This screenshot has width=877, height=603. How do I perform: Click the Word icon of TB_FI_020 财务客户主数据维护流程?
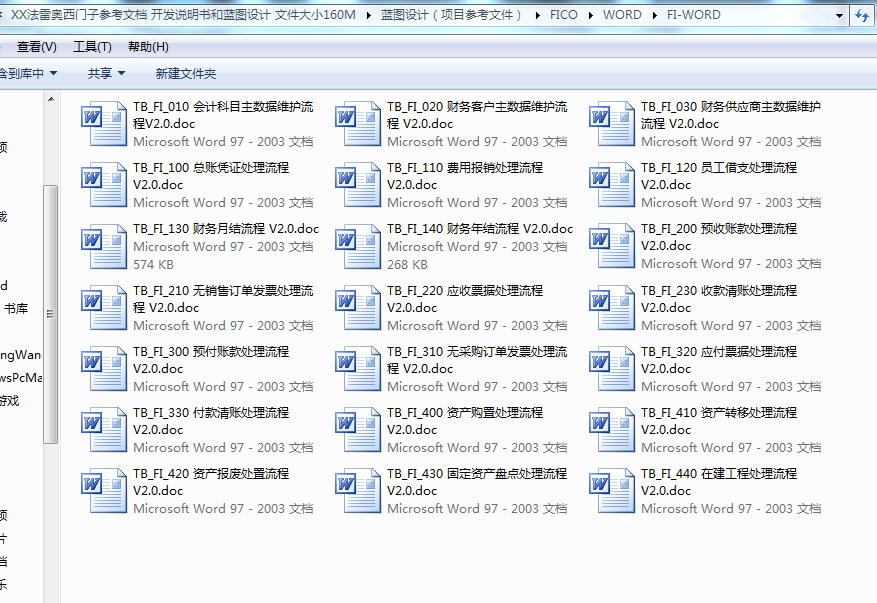358,124
